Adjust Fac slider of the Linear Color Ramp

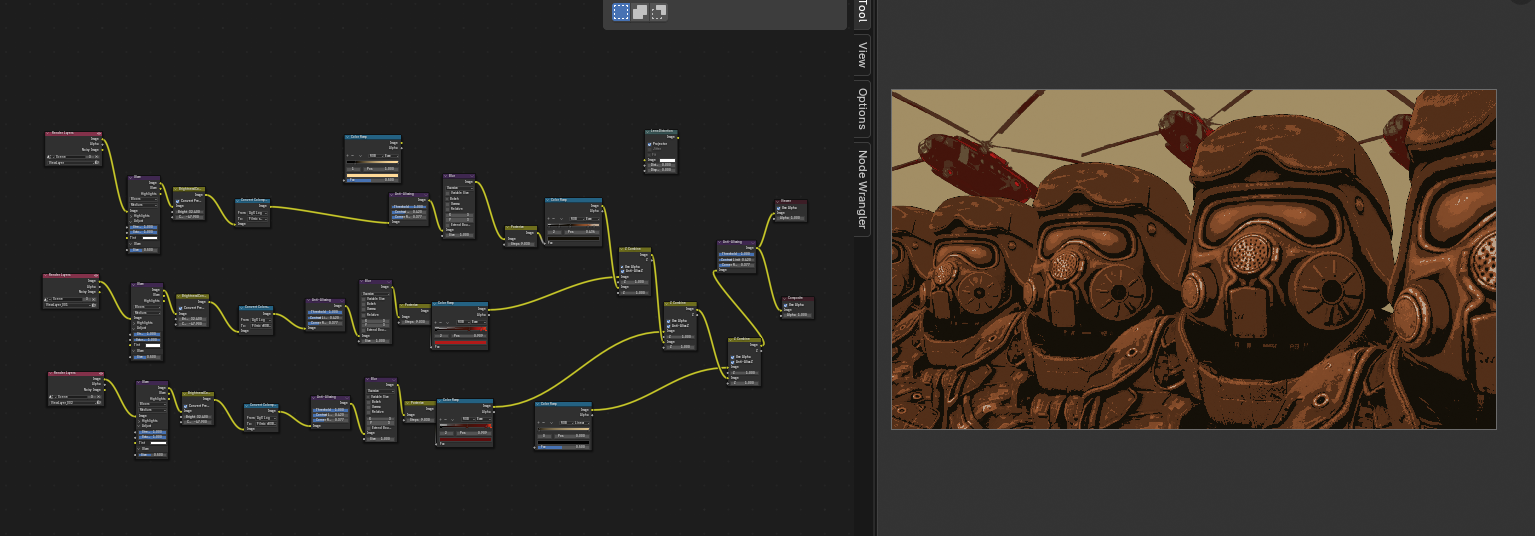[x=563, y=447]
